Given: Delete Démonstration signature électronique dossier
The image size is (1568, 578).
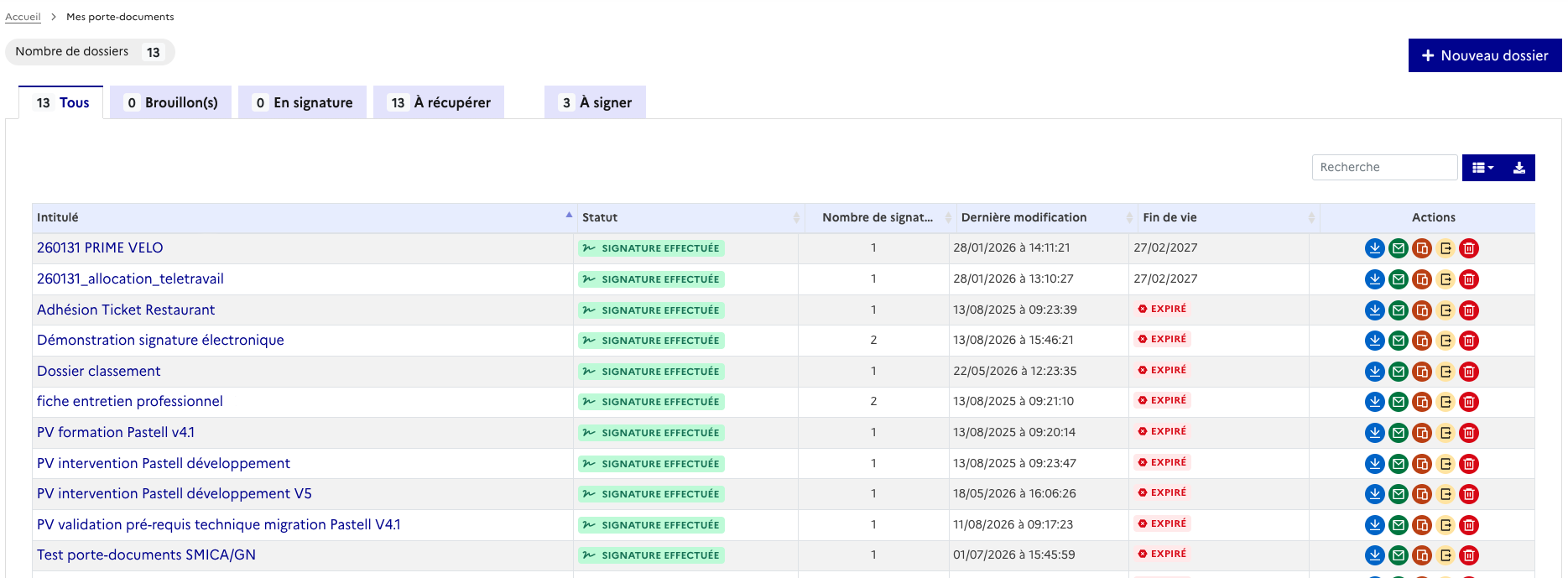Looking at the screenshot, I should 1468,341.
